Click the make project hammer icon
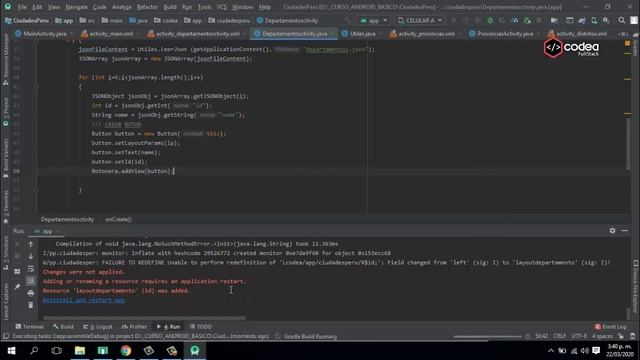 tap(347, 20)
